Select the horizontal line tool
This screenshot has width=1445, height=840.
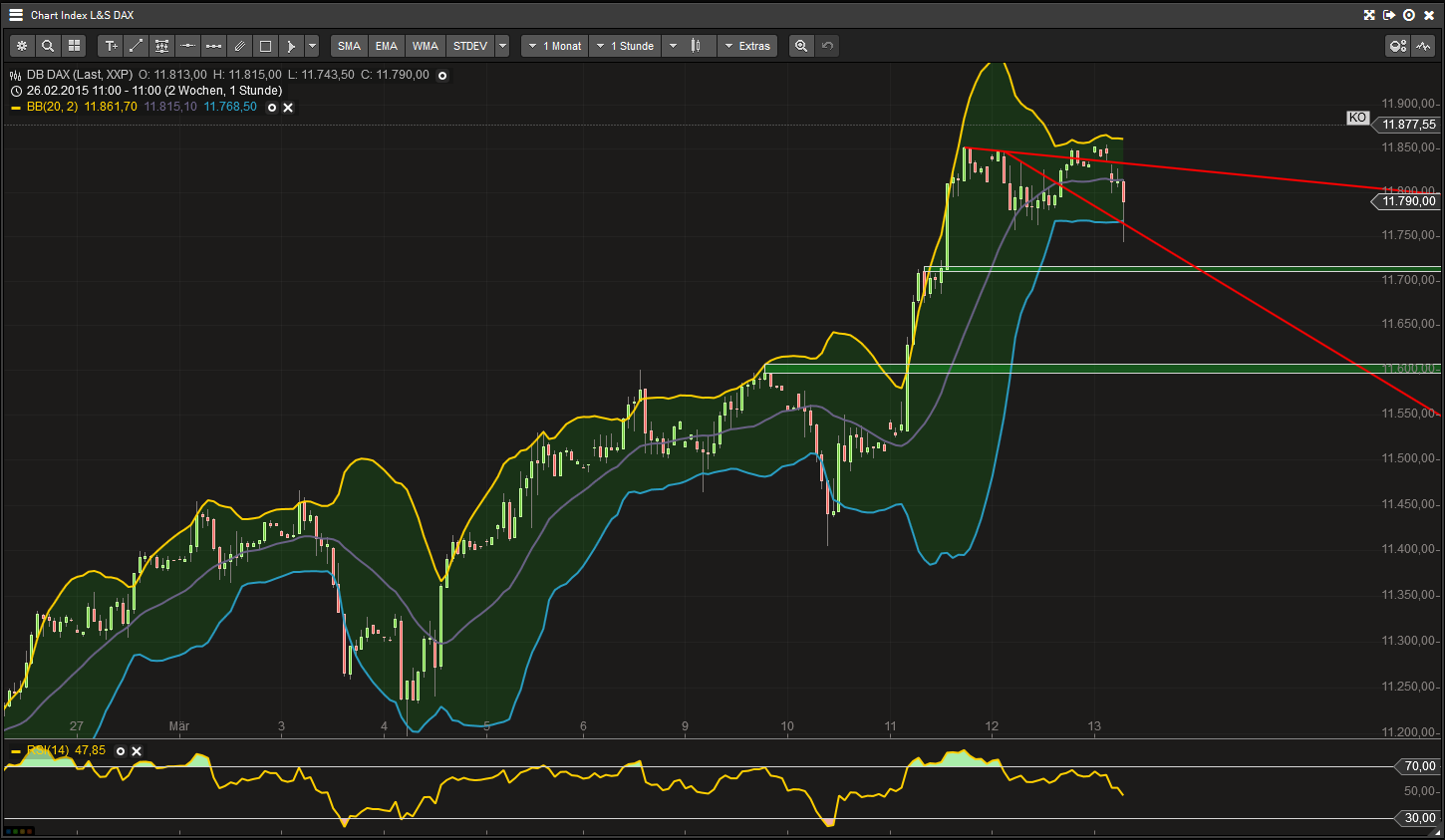[187, 45]
